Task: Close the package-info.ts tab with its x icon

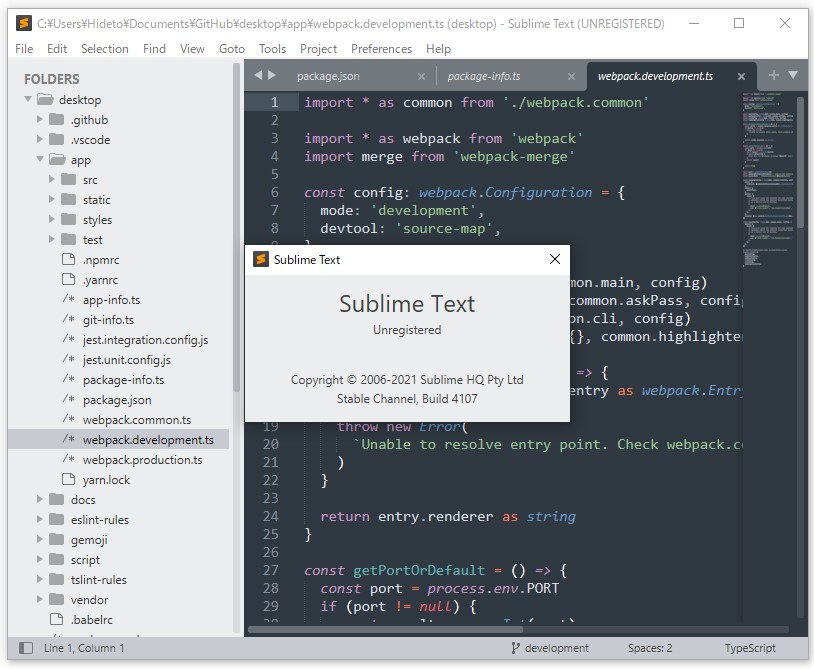Action: click(570, 75)
